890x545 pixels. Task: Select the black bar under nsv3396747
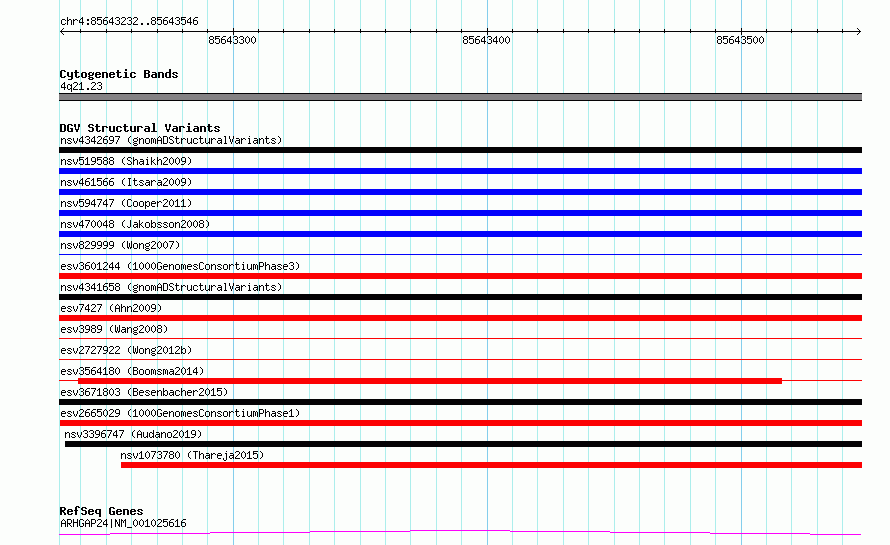click(x=463, y=444)
